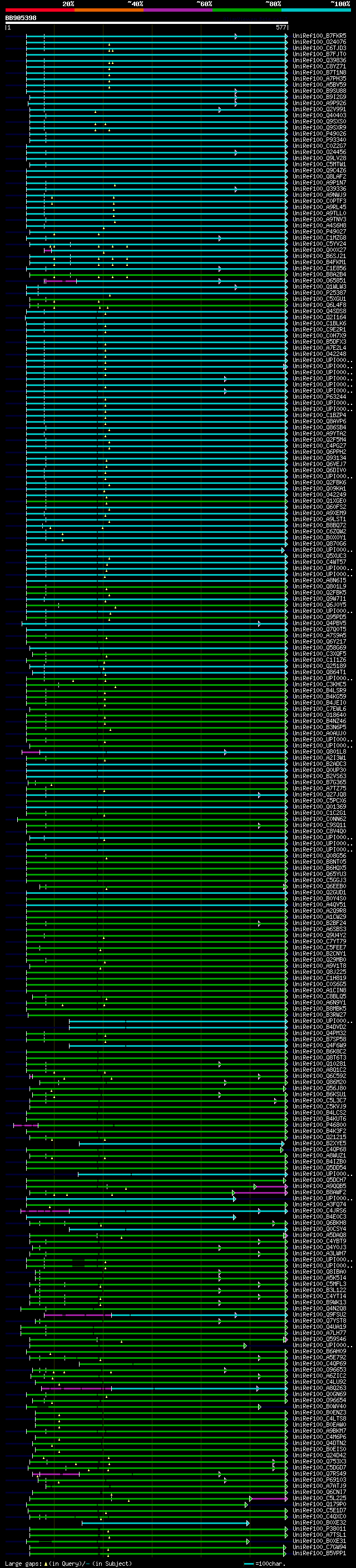Open hit UniRef100_Q4F6W9

point(319,1046)
